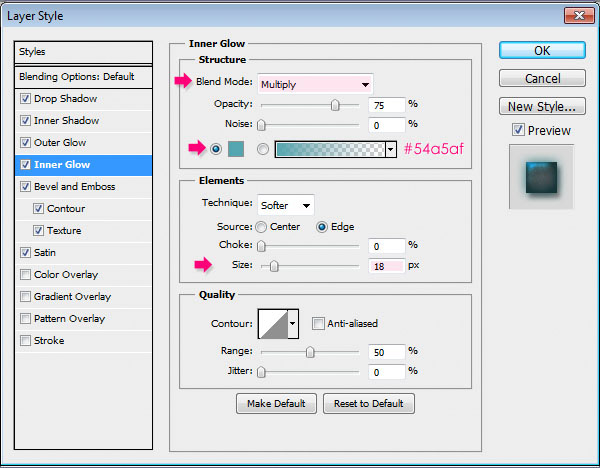The width and height of the screenshot is (600, 468).
Task: Click Reset to Default button
Action: (x=368, y=404)
